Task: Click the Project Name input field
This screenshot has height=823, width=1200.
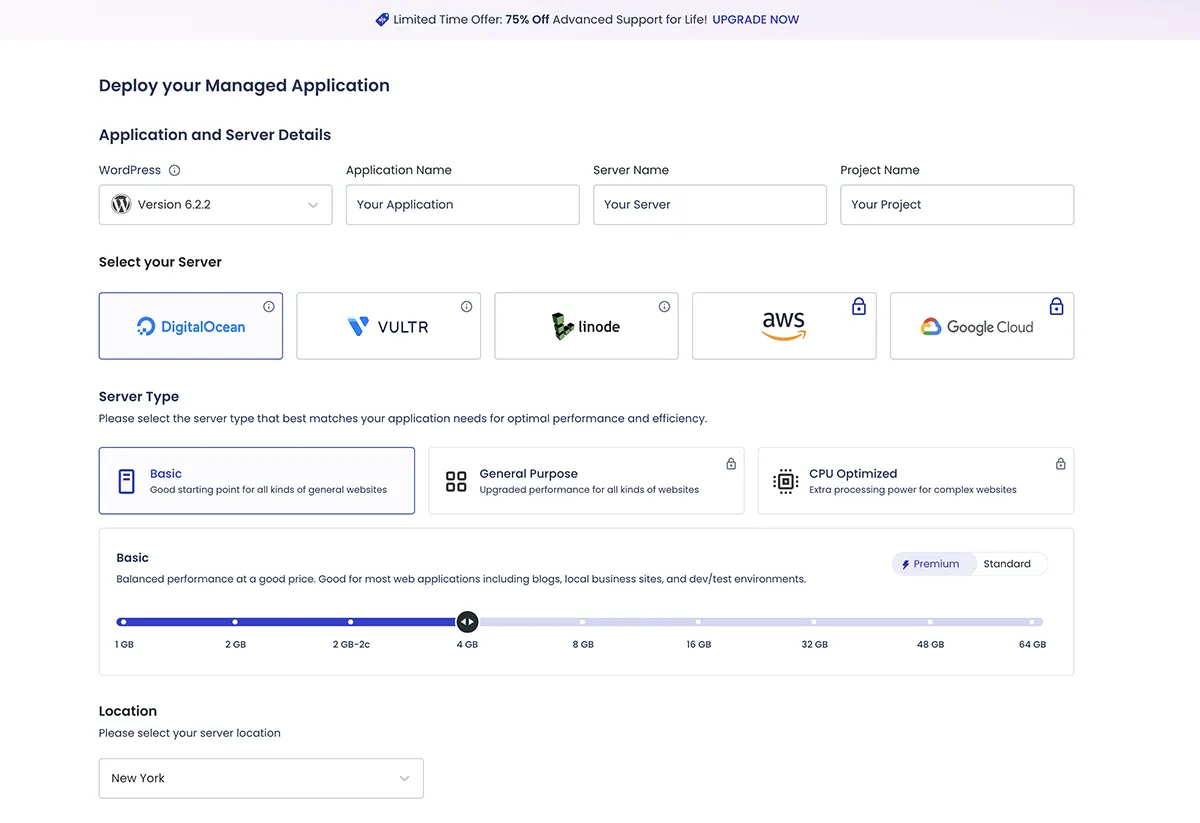Action: click(x=957, y=204)
